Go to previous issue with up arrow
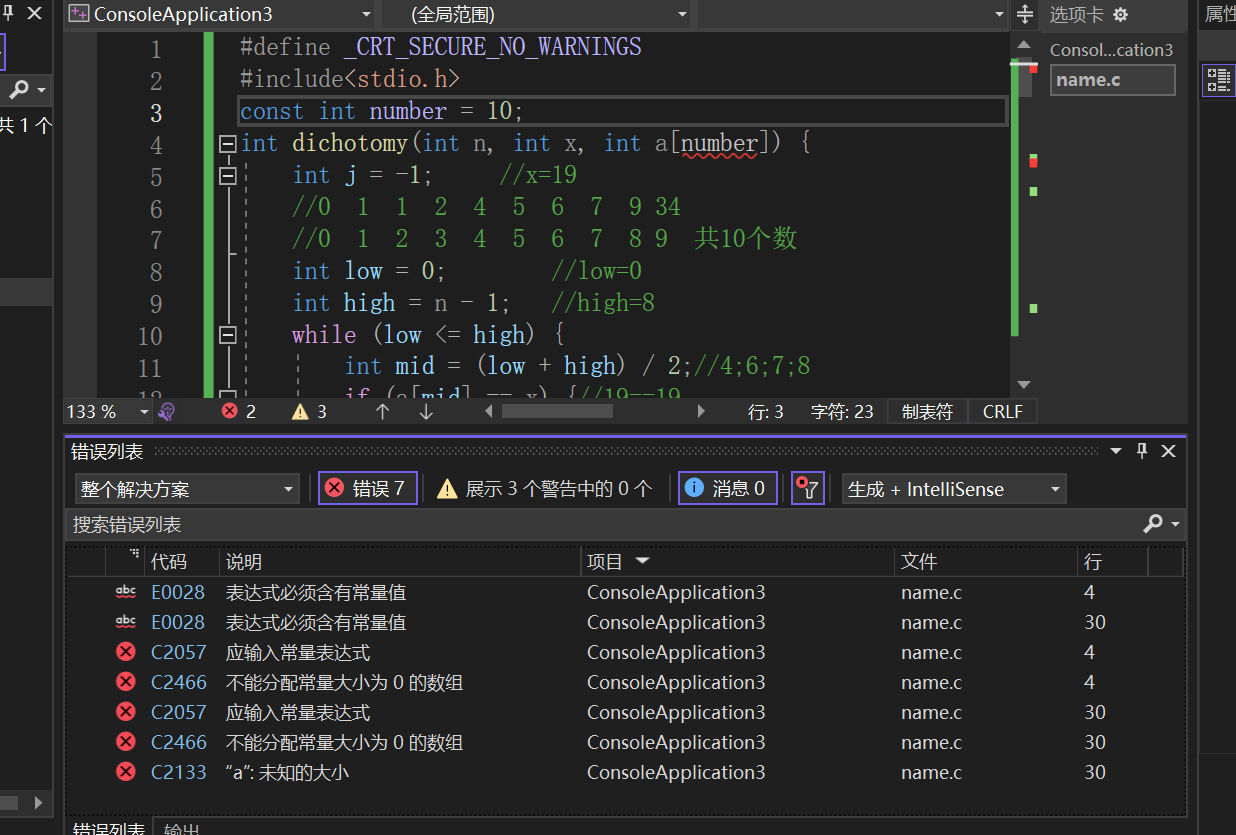Viewport: 1236px width, 835px height. (x=382, y=411)
